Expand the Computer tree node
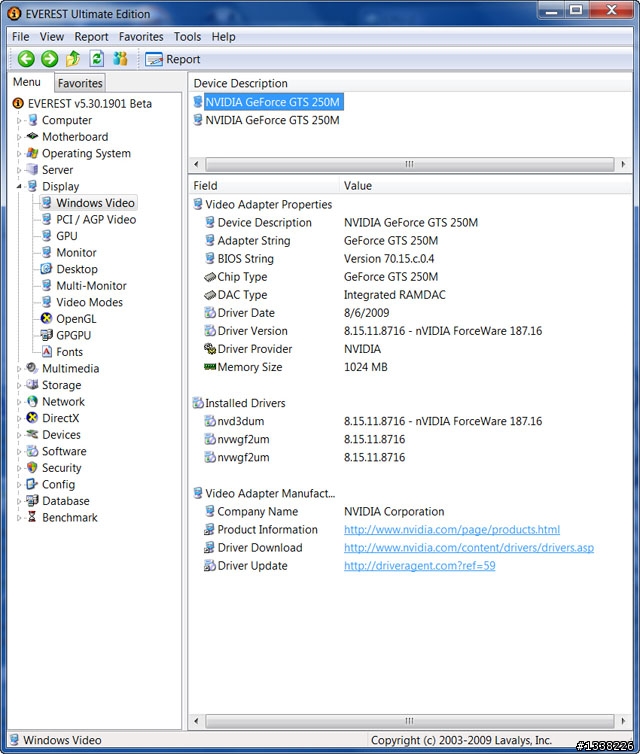The height and width of the screenshot is (754, 640). click(x=19, y=121)
